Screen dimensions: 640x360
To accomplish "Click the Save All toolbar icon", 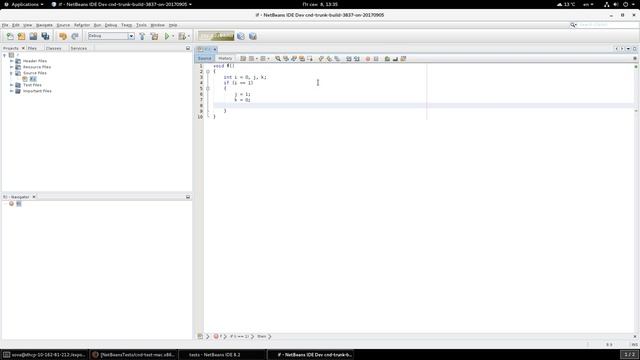I will point(45,36).
